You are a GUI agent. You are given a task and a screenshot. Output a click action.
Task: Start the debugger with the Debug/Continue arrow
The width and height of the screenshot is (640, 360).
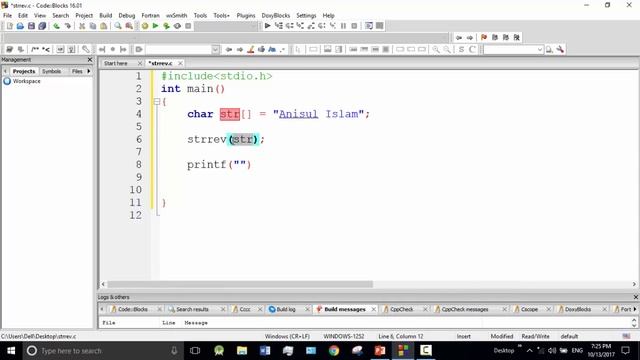click(x=267, y=26)
